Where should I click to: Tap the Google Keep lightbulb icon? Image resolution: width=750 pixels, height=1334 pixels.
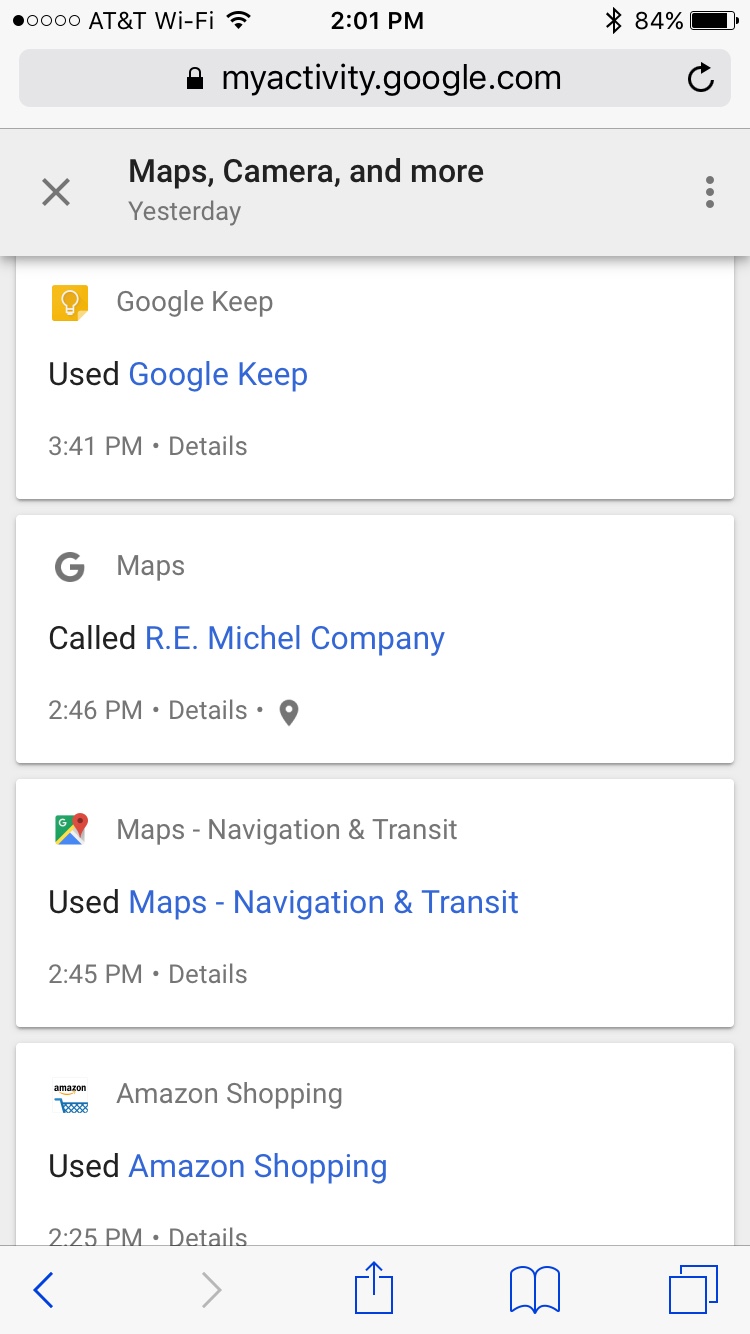click(x=70, y=302)
